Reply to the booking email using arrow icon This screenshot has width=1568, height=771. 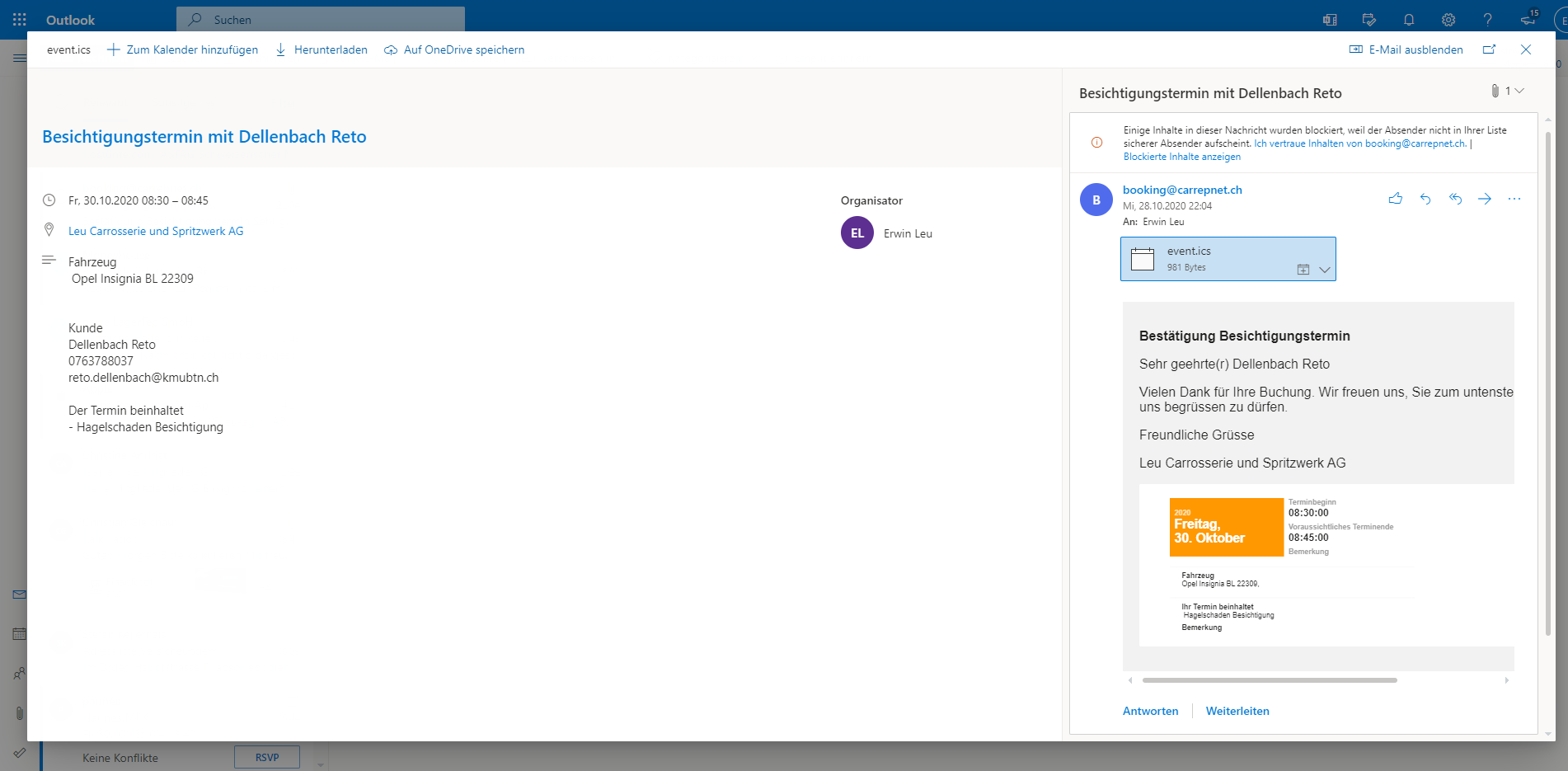(1425, 199)
